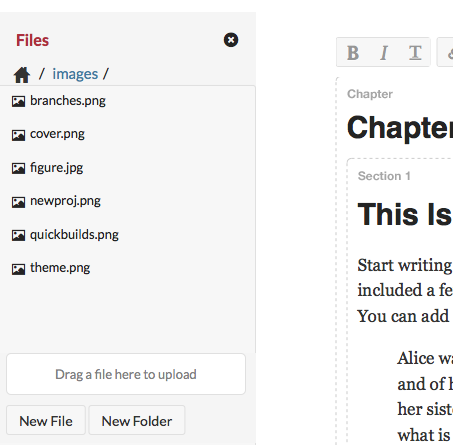Open the file cover.png
The image size is (453, 445).
click(x=57, y=134)
